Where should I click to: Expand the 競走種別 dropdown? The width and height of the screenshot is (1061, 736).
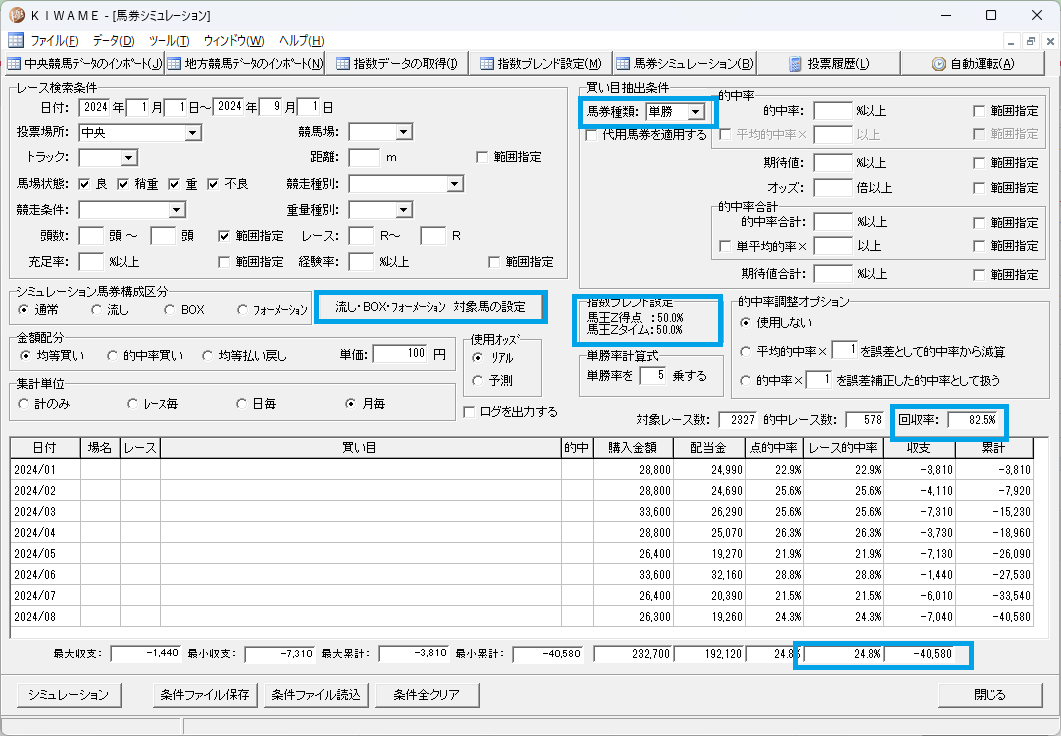click(455, 183)
